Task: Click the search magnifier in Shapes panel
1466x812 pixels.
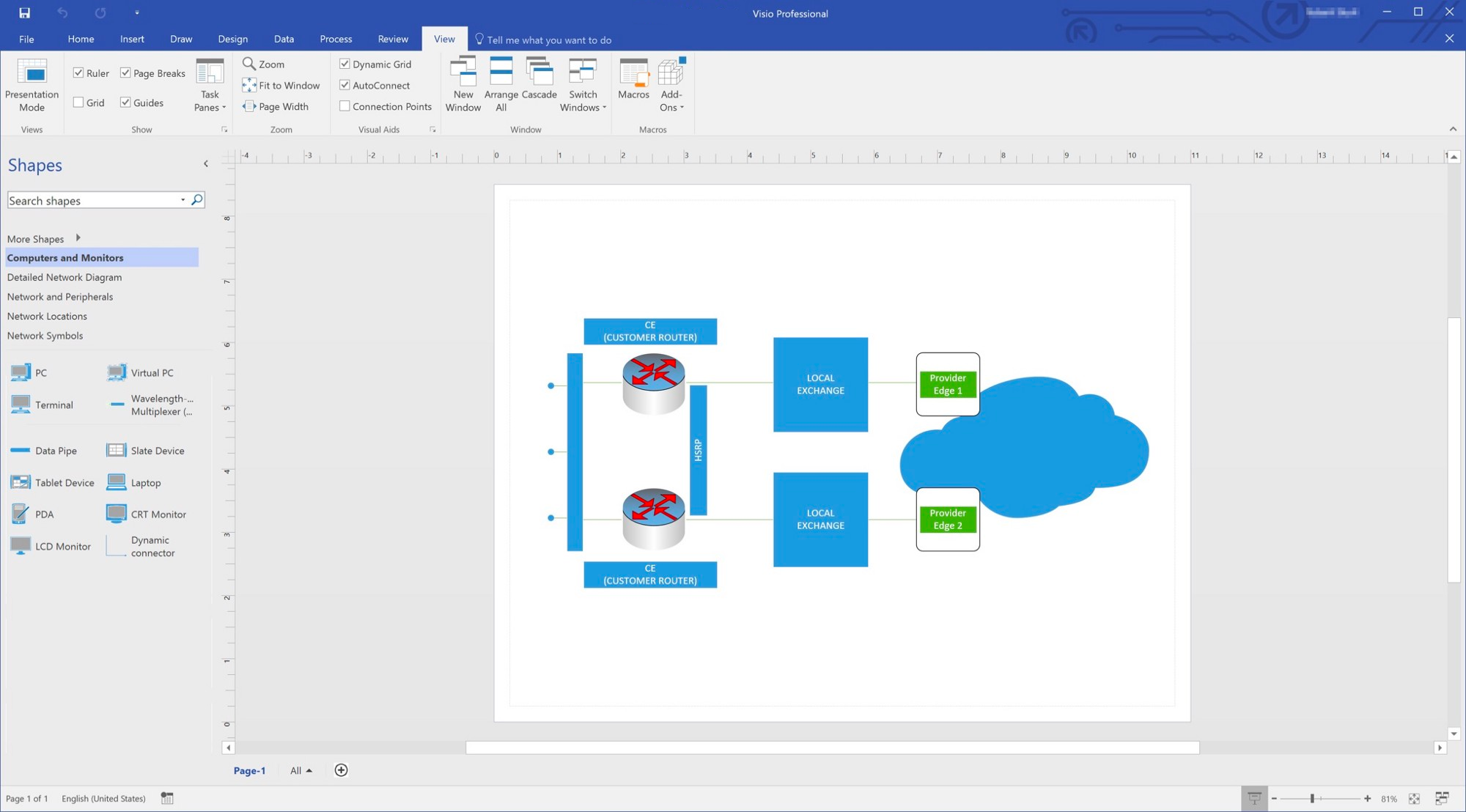Action: 196,200
